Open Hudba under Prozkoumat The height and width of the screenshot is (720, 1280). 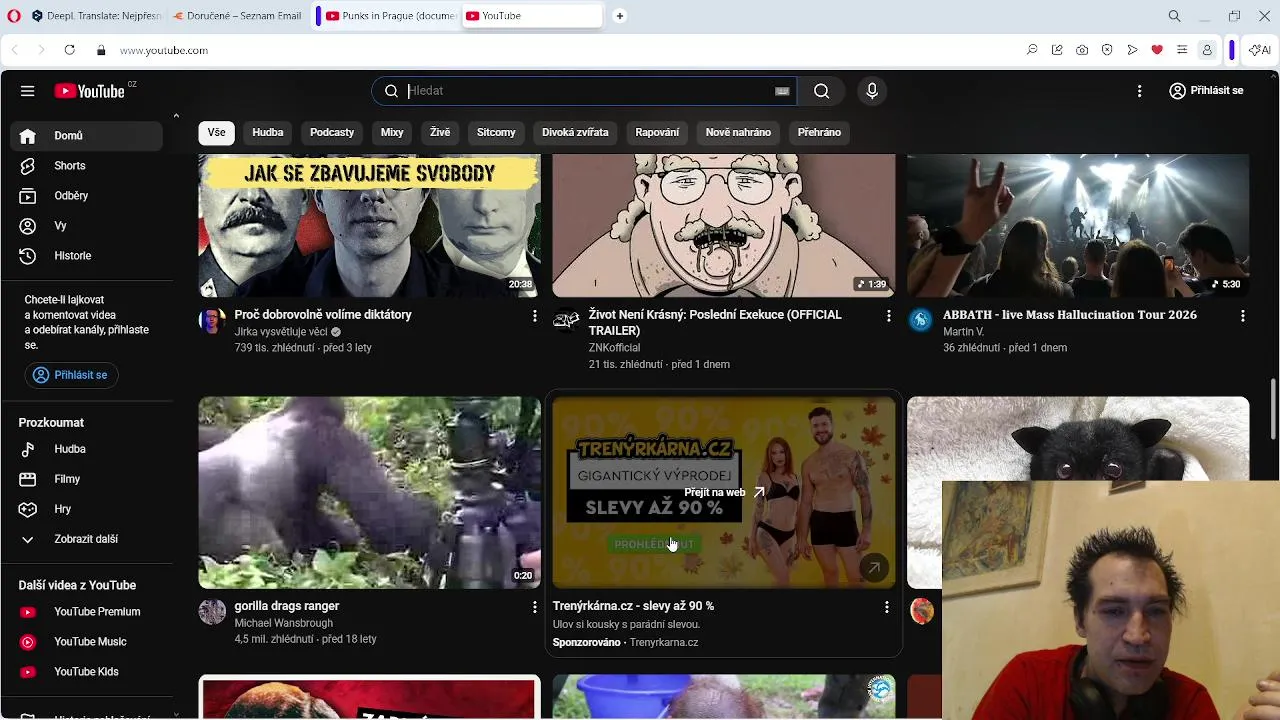[x=86, y=449]
